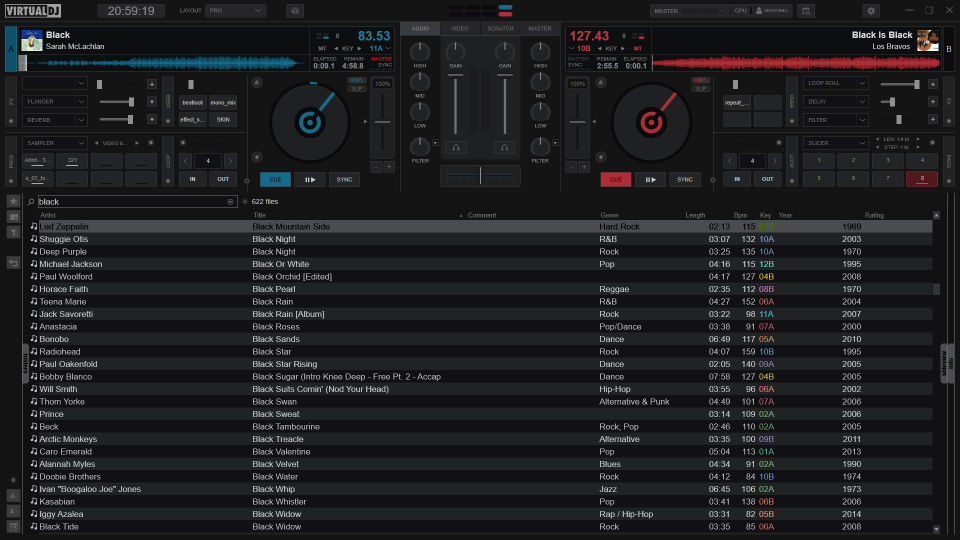Halve the right deck loop length with left arrow
This screenshot has height=540, width=960.
730,161
